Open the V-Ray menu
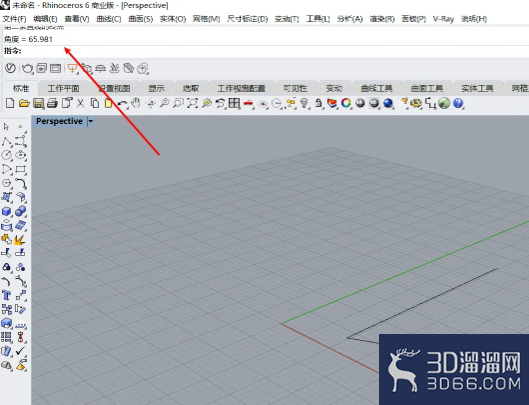This screenshot has height=405, width=529. coord(443,19)
